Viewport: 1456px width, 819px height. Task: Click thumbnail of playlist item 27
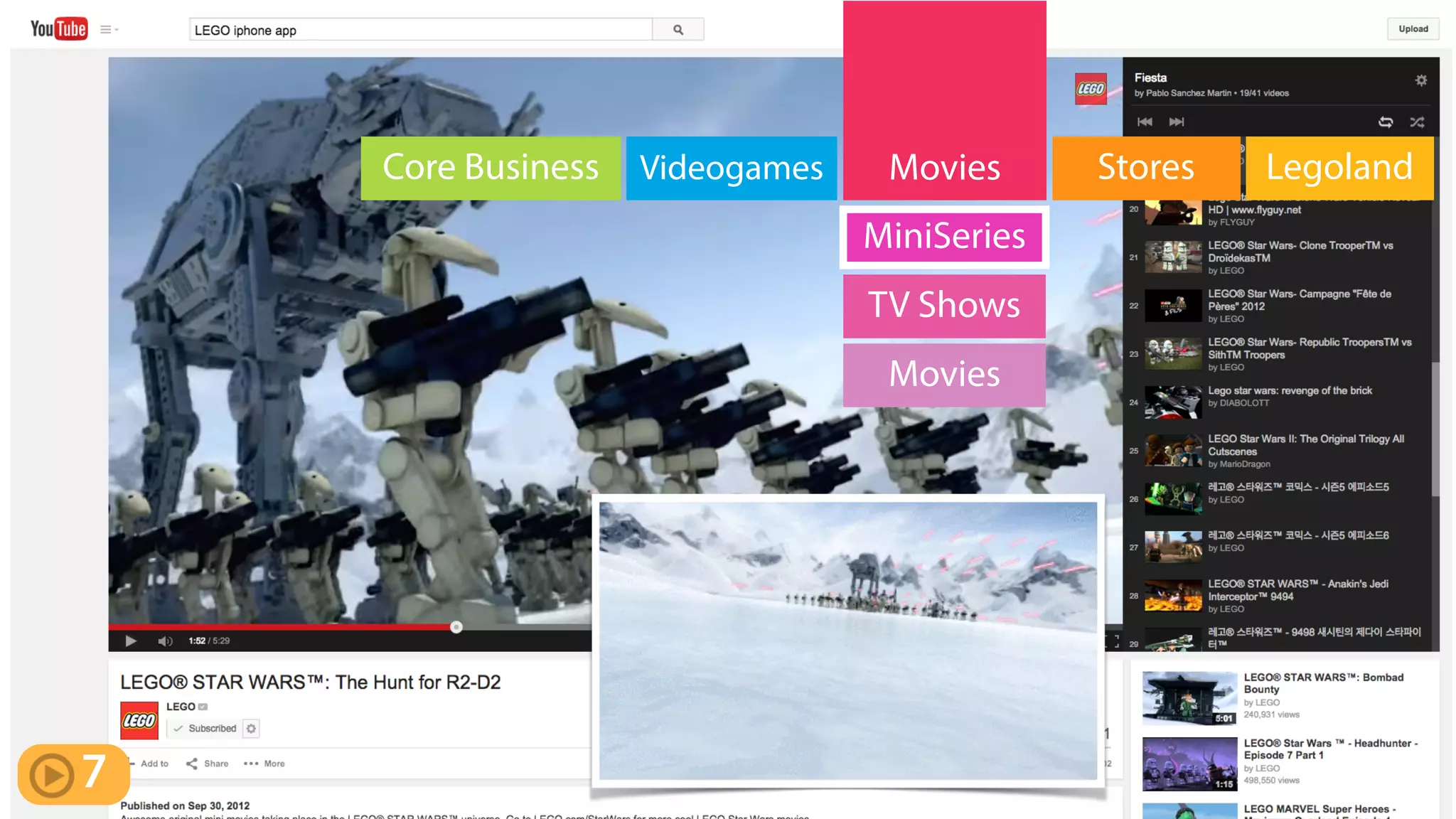pos(1173,547)
